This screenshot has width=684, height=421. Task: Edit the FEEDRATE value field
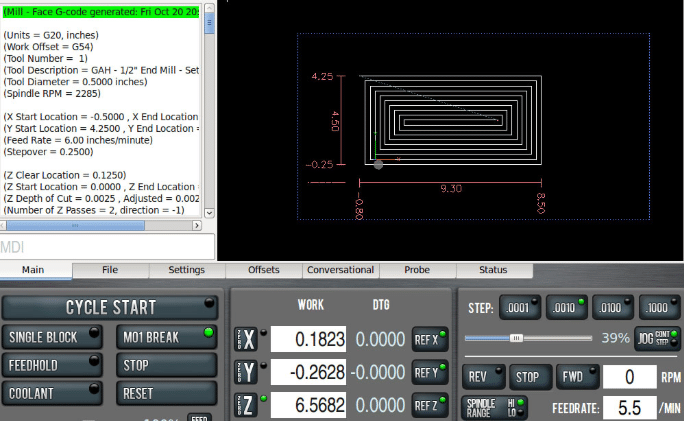pos(629,408)
